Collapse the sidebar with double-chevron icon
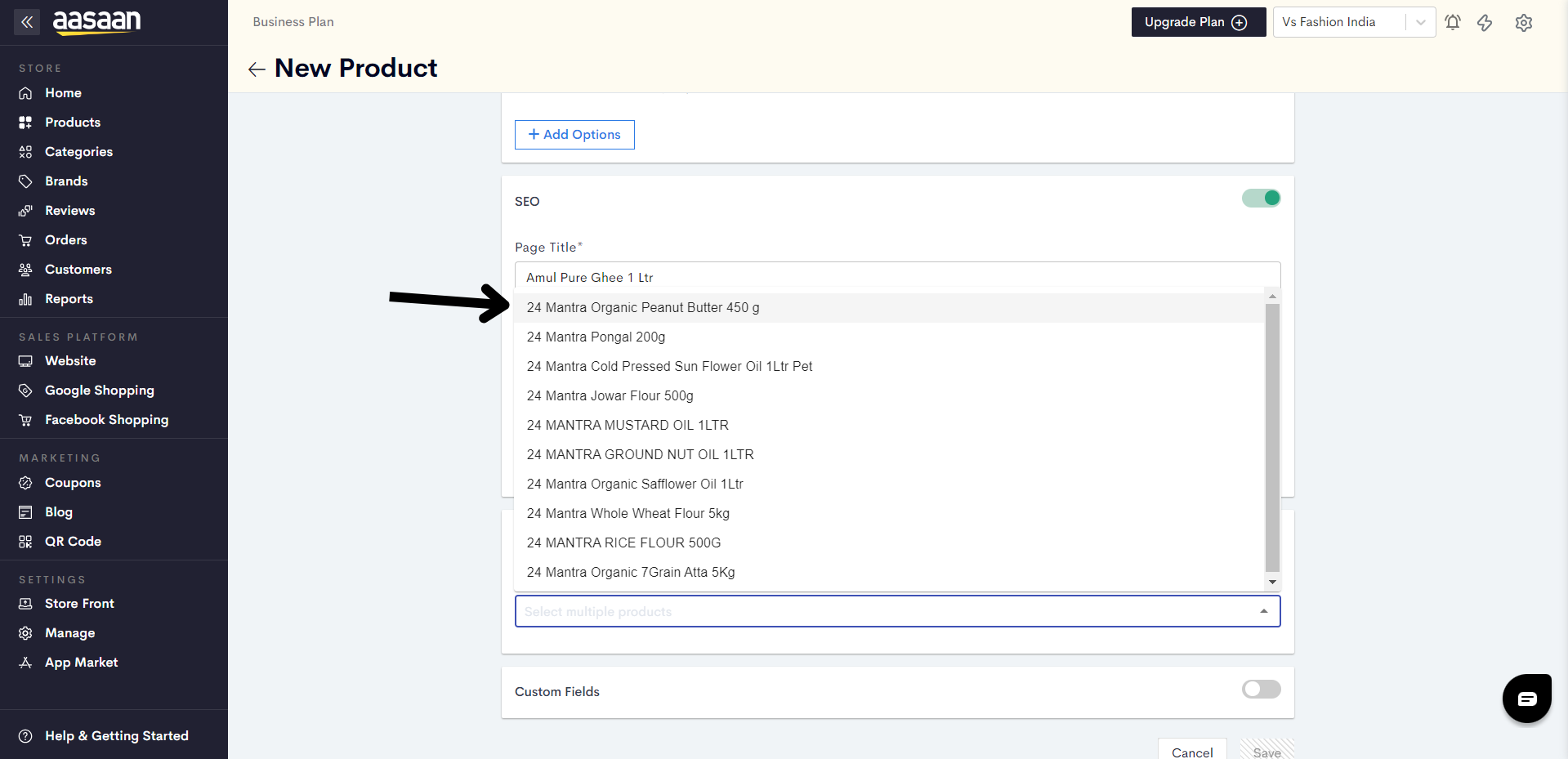This screenshot has width=1568, height=759. pos(27,22)
